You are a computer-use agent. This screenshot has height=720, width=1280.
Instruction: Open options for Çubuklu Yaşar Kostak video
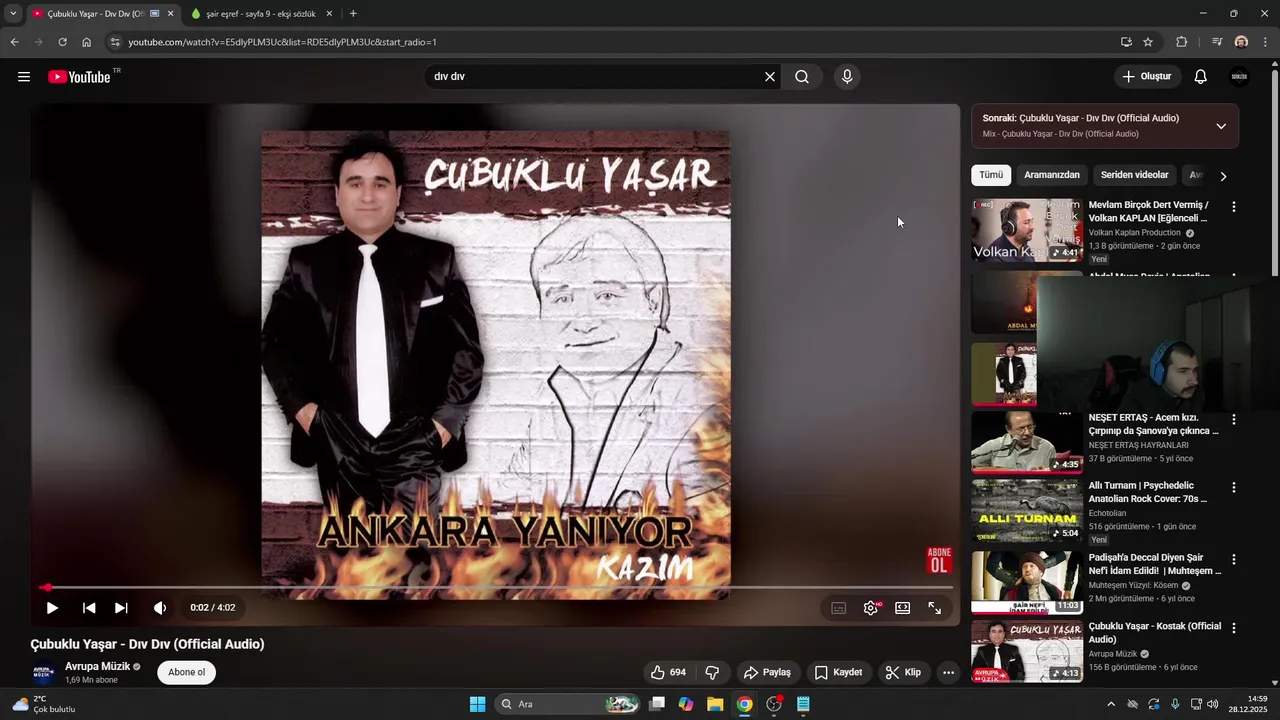click(1233, 629)
